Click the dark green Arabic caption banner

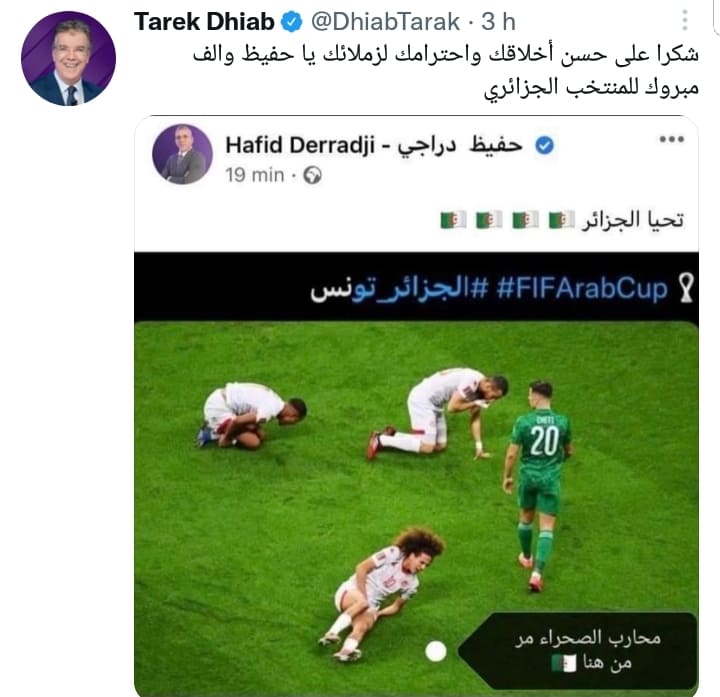[x=579, y=651]
